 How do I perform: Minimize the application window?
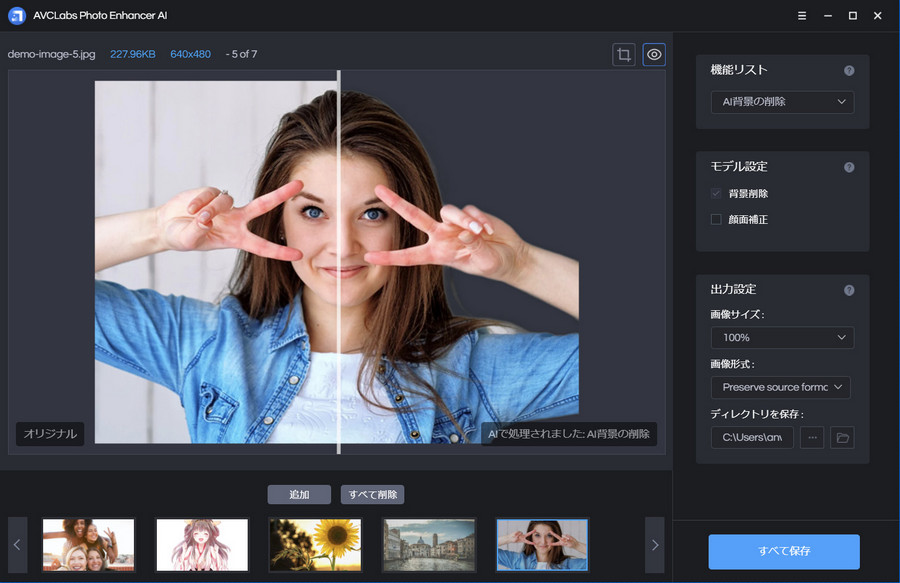click(x=828, y=15)
